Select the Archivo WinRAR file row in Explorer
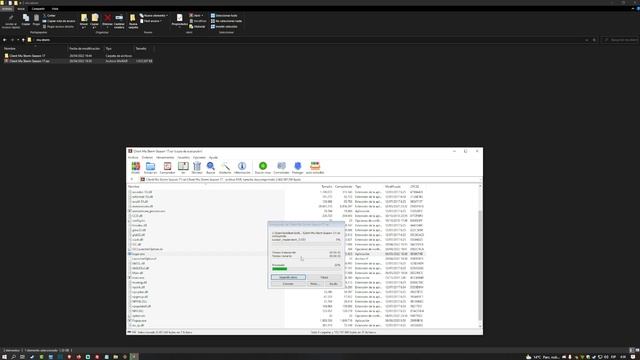The image size is (640, 360). pos(78,61)
